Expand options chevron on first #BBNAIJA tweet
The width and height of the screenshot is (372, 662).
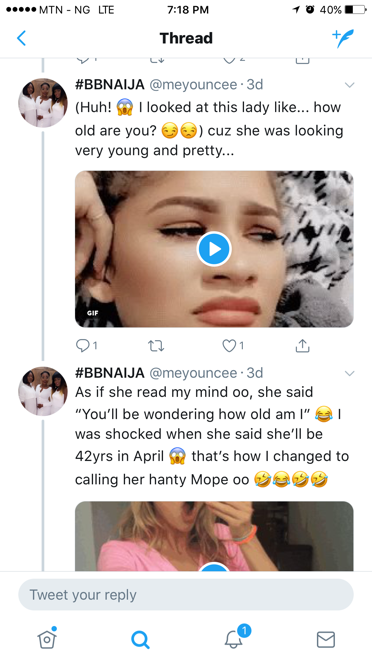tap(350, 85)
